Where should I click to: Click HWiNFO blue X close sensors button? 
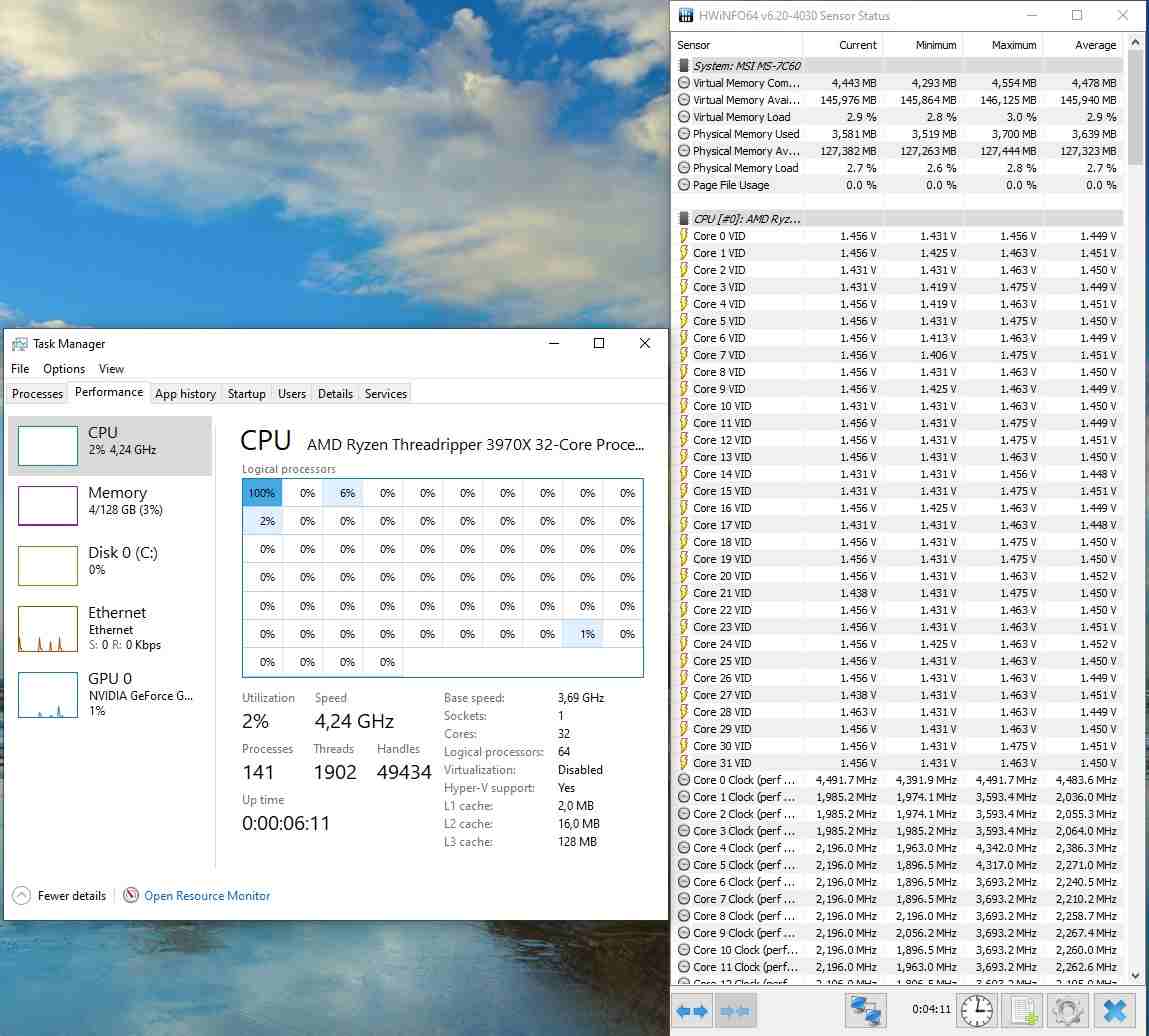click(1115, 1011)
